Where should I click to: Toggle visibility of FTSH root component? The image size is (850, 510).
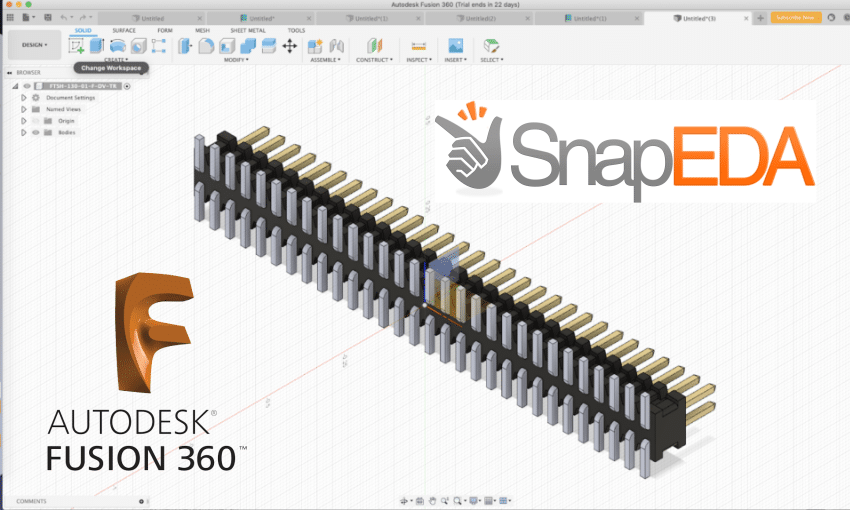(27, 86)
